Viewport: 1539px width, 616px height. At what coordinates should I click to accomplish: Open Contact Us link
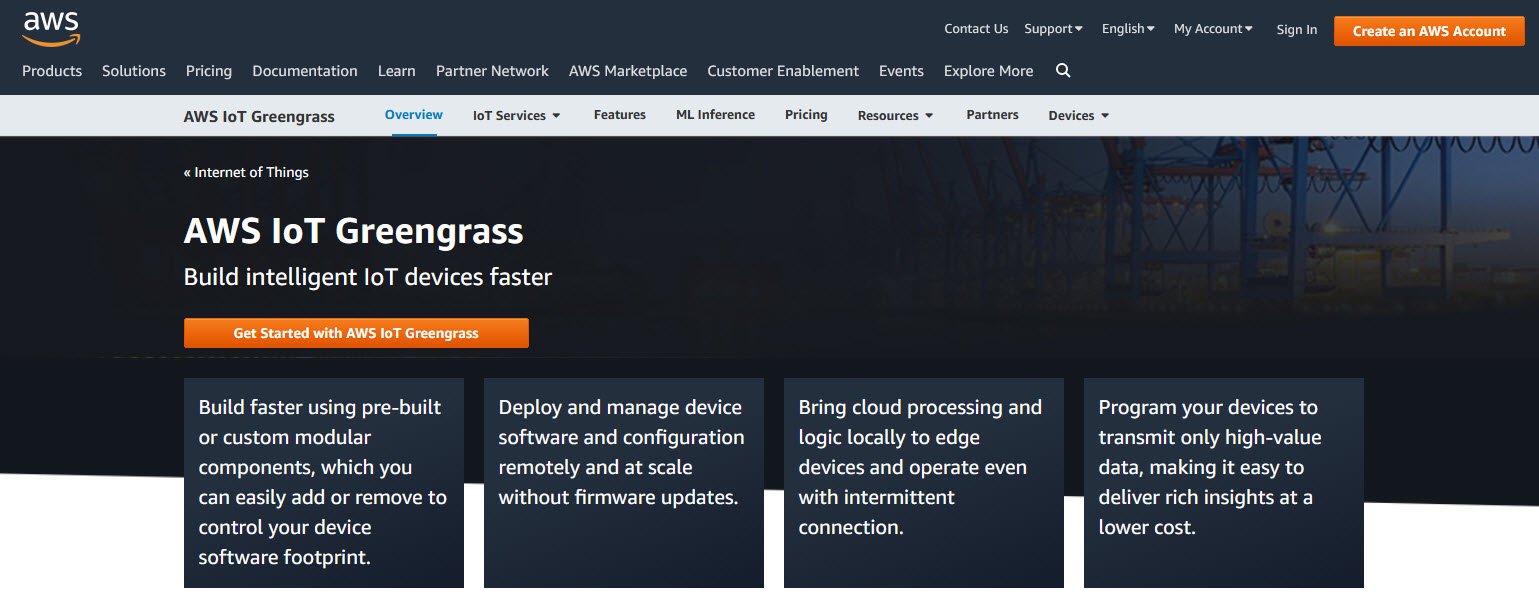[976, 29]
